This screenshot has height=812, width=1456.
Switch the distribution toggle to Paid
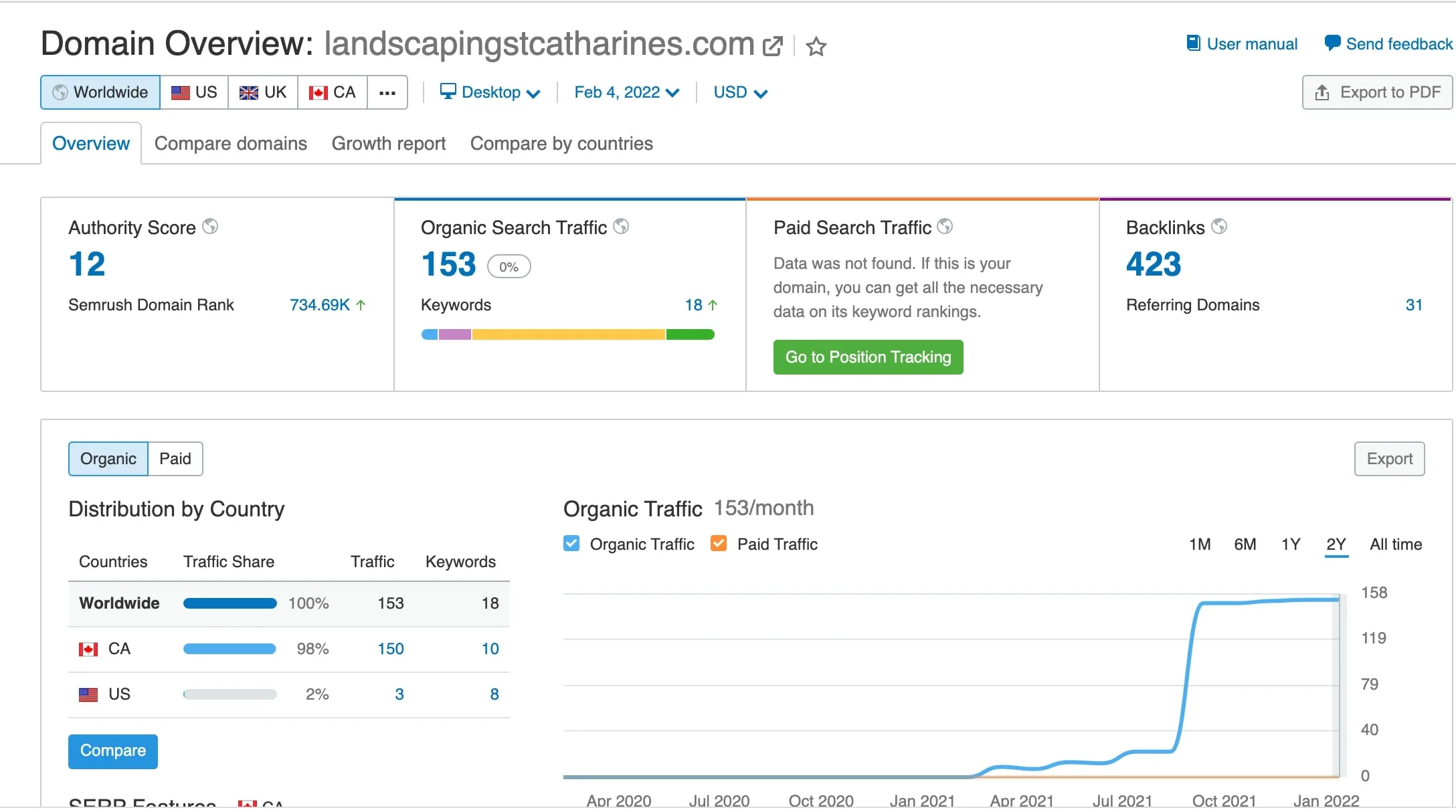point(175,459)
